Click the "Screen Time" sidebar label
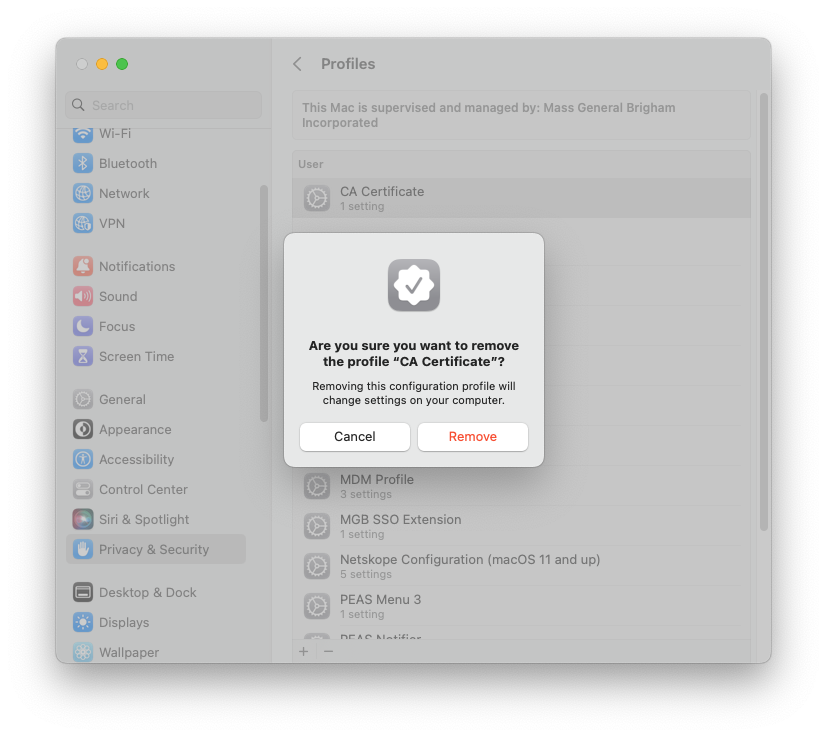 point(137,357)
